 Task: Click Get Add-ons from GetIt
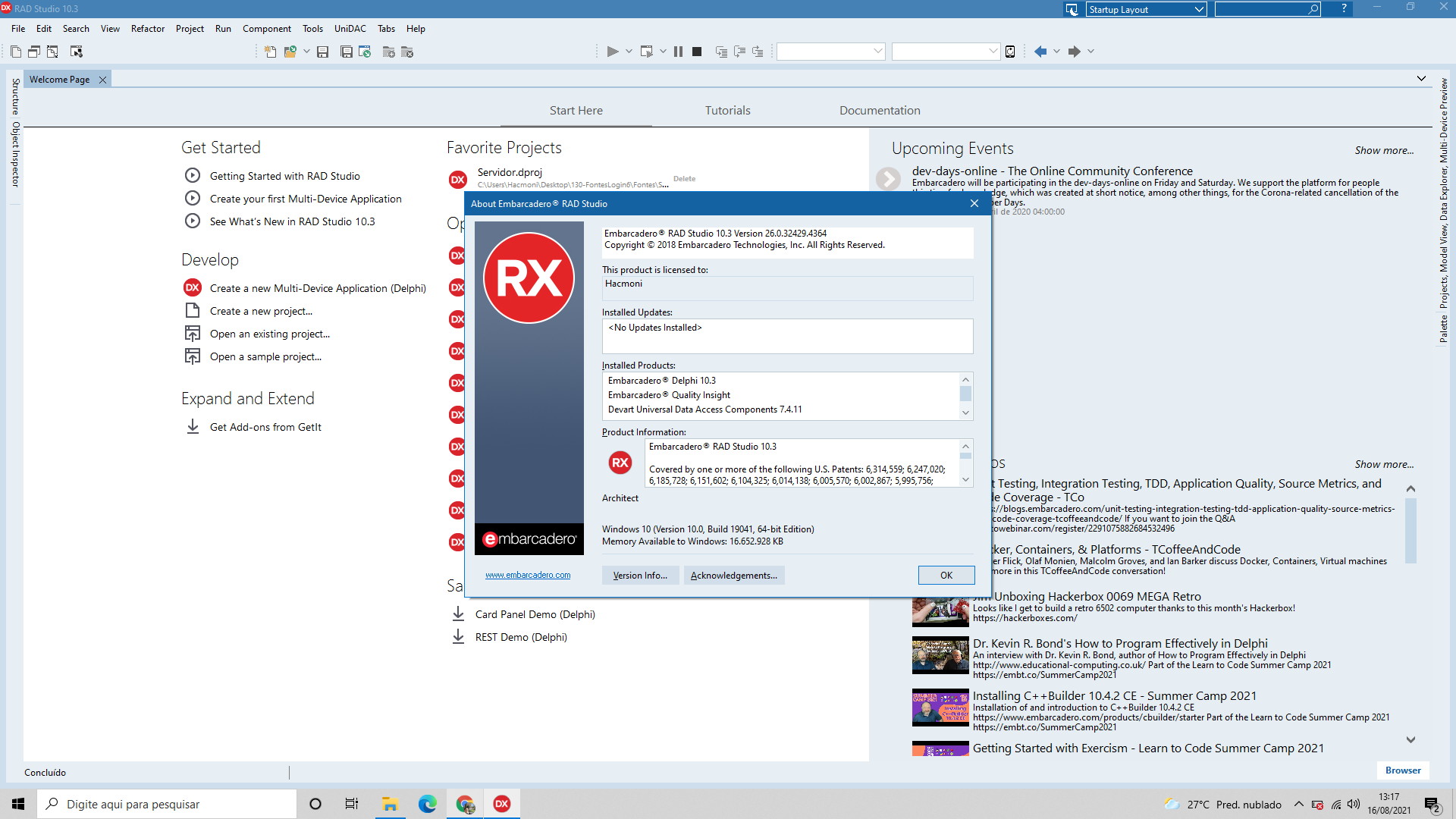pyautogui.click(x=265, y=428)
